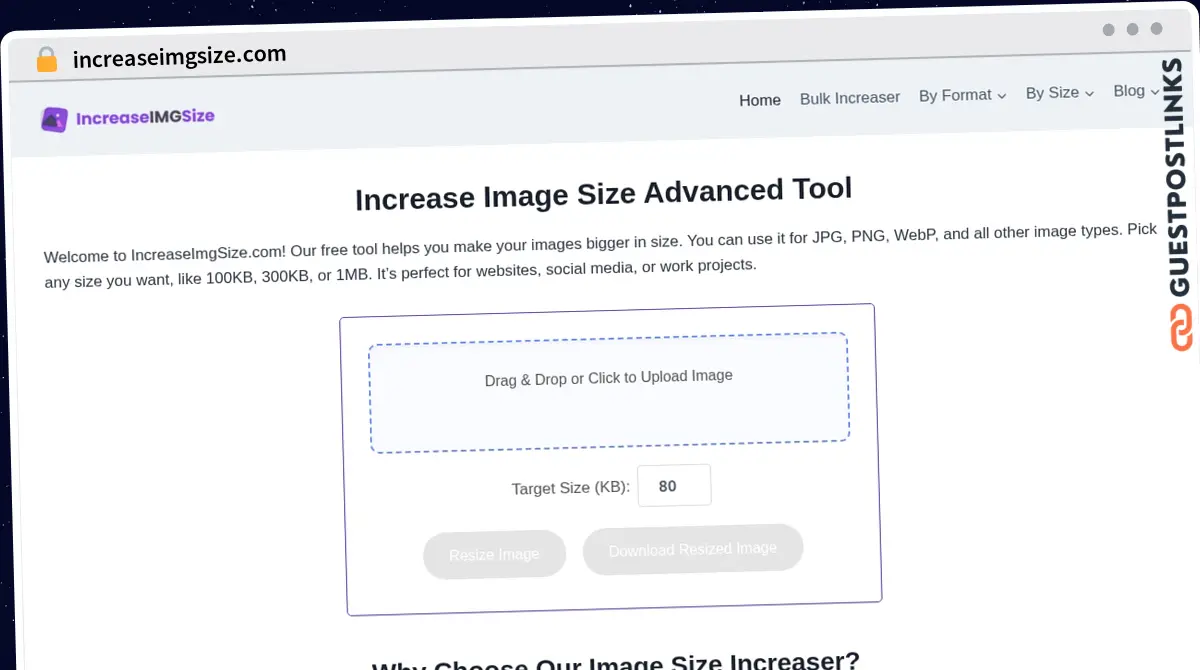Click the IncreaseIMGSize logo icon
The width and height of the screenshot is (1200, 670).
click(x=54, y=120)
